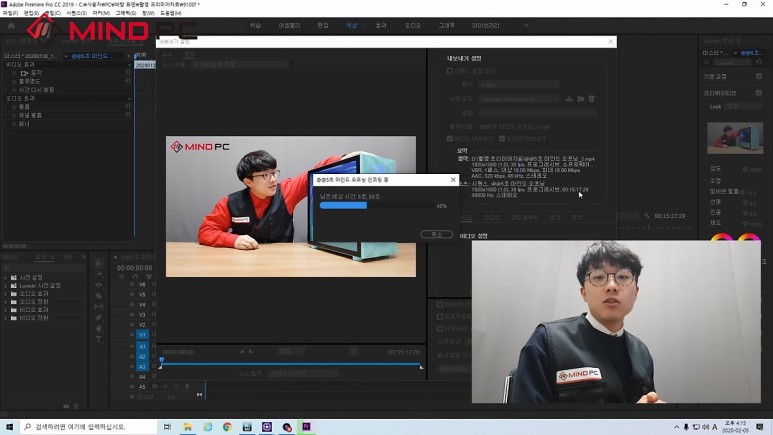This screenshot has width=773, height=435.
Task: Expand the 사전 설정 folder in Effects
Action: (x=5, y=278)
